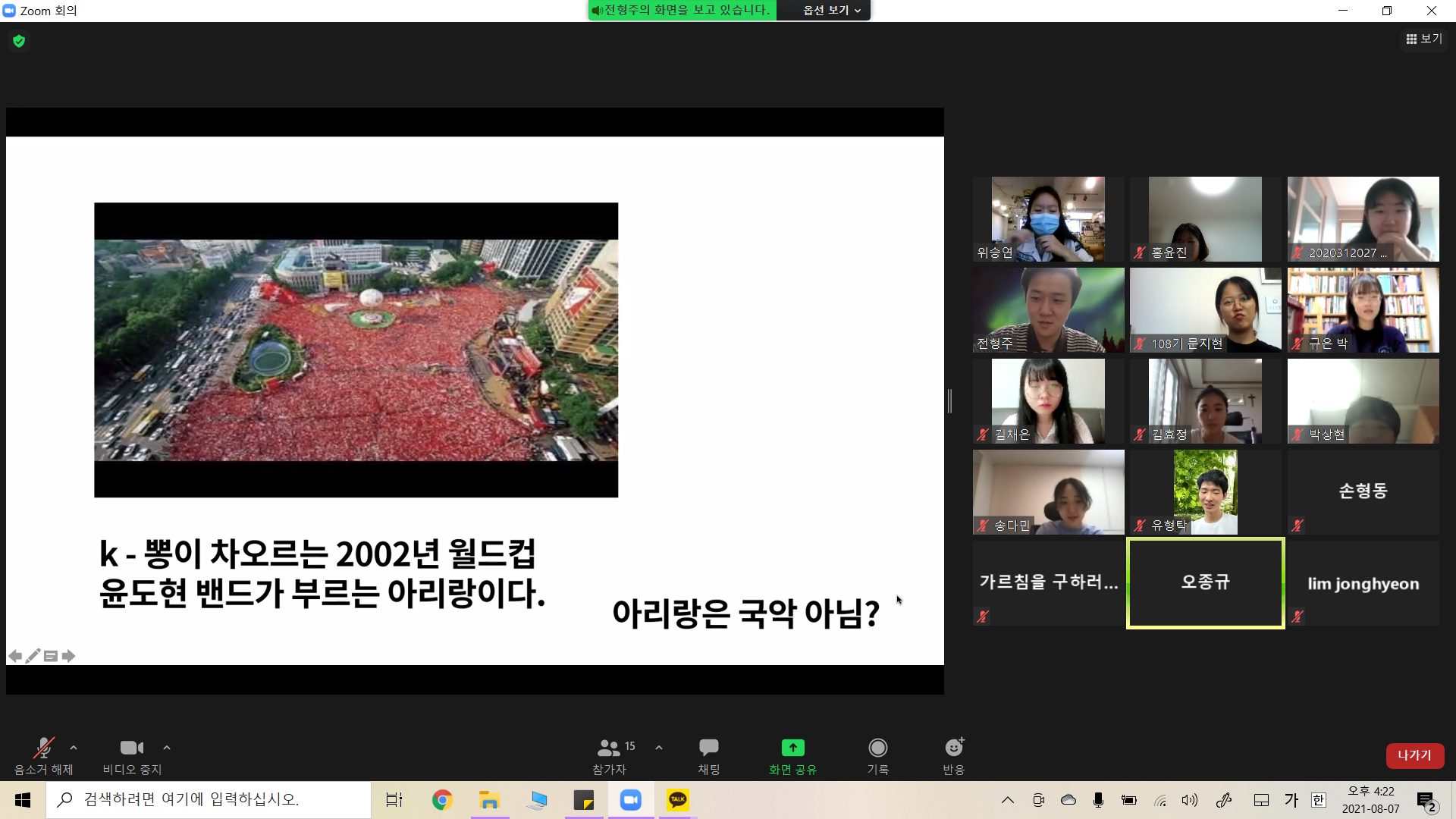Go to next slide arrow
The width and height of the screenshot is (1456, 819).
pyautogui.click(x=69, y=656)
